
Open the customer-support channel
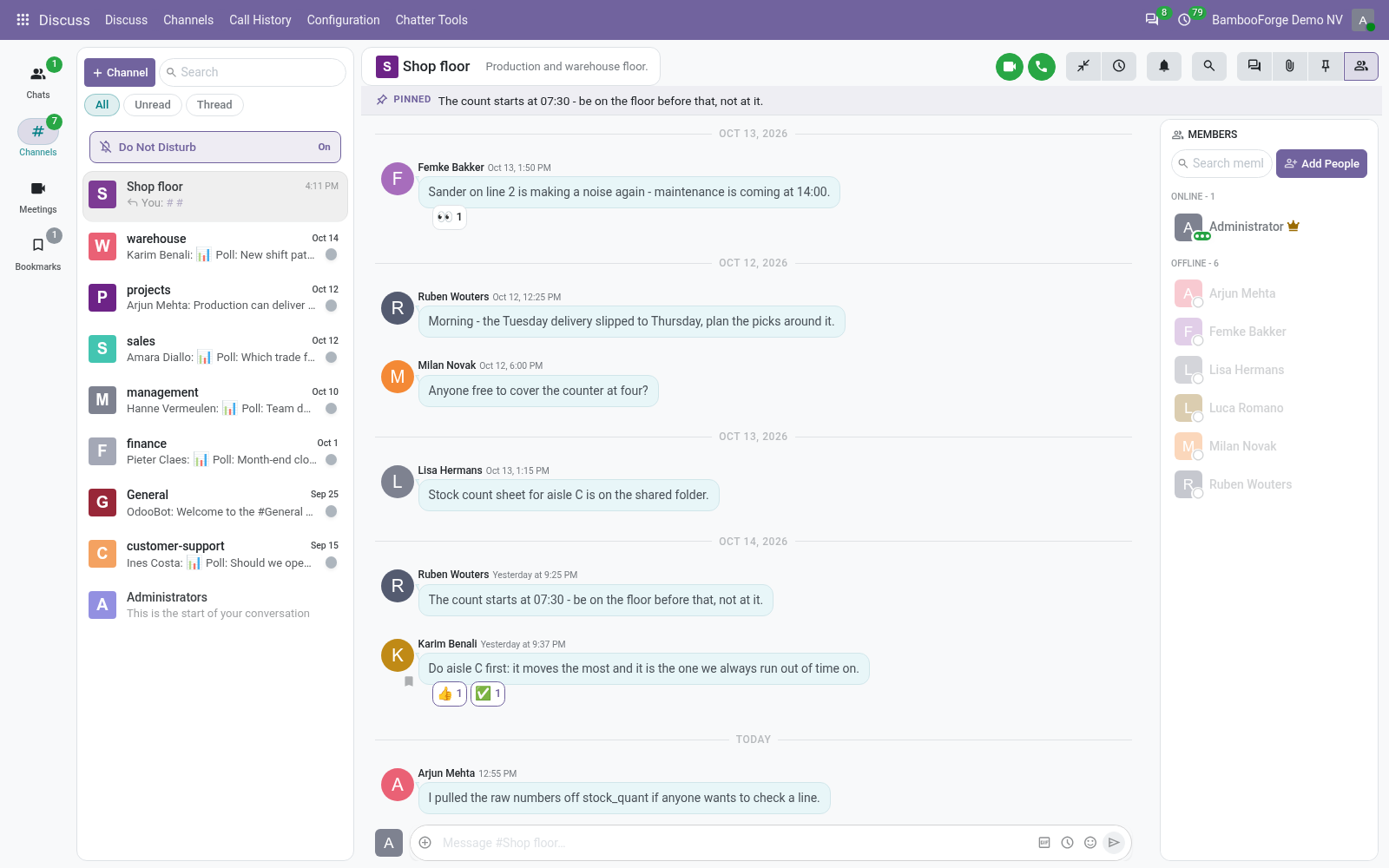(x=215, y=554)
